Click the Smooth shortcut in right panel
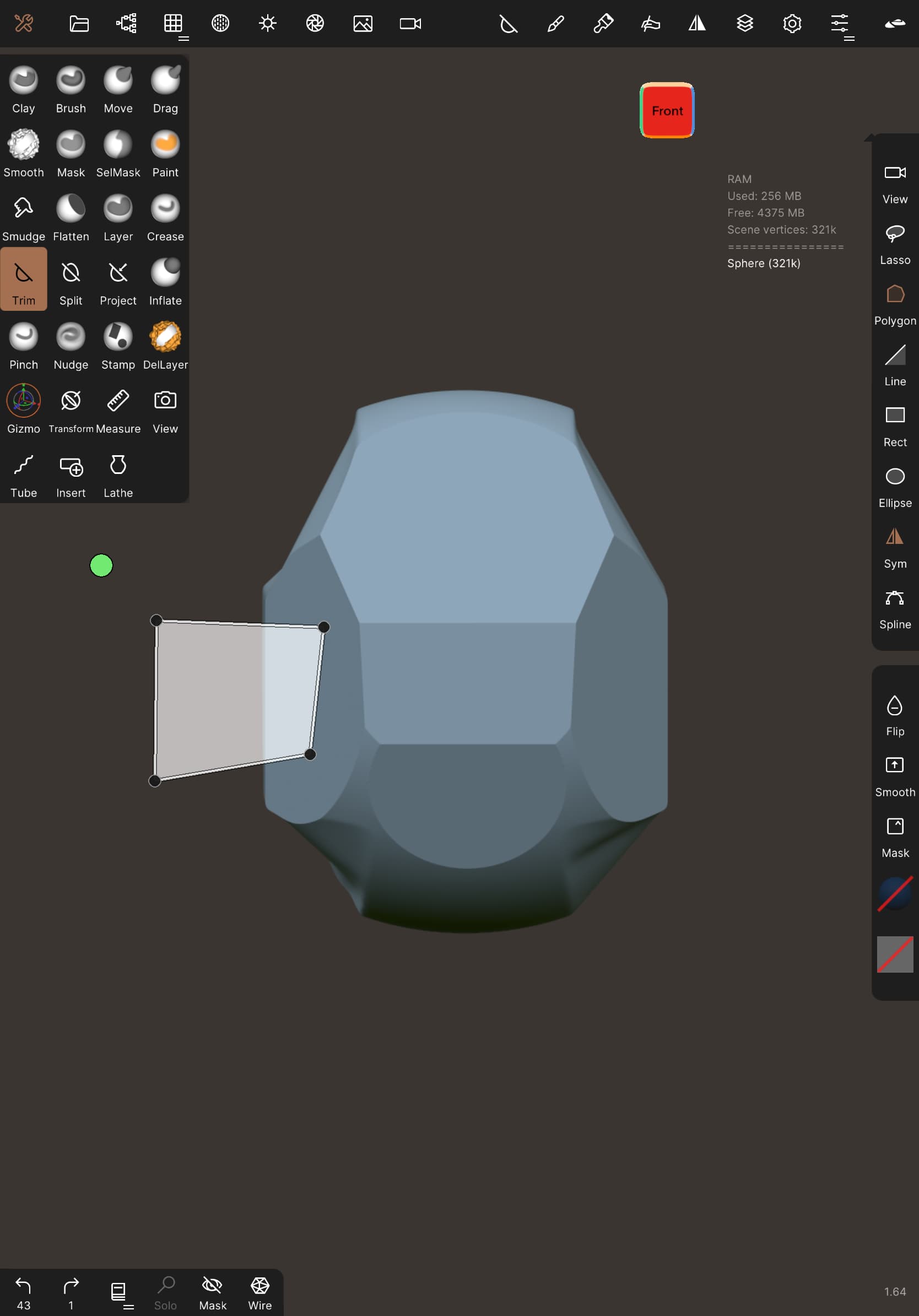 click(895, 776)
